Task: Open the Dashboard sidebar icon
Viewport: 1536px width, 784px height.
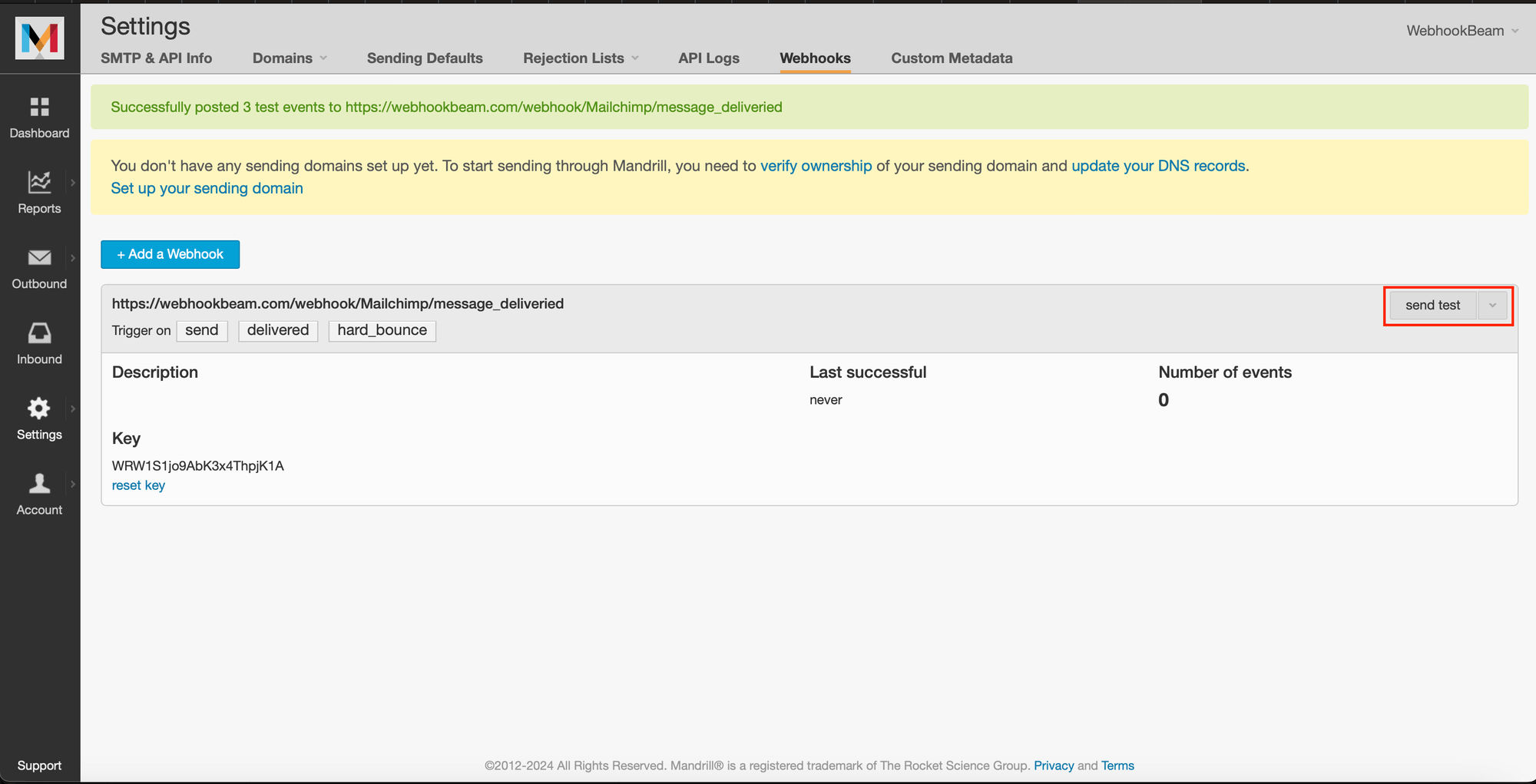Action: tap(39, 107)
